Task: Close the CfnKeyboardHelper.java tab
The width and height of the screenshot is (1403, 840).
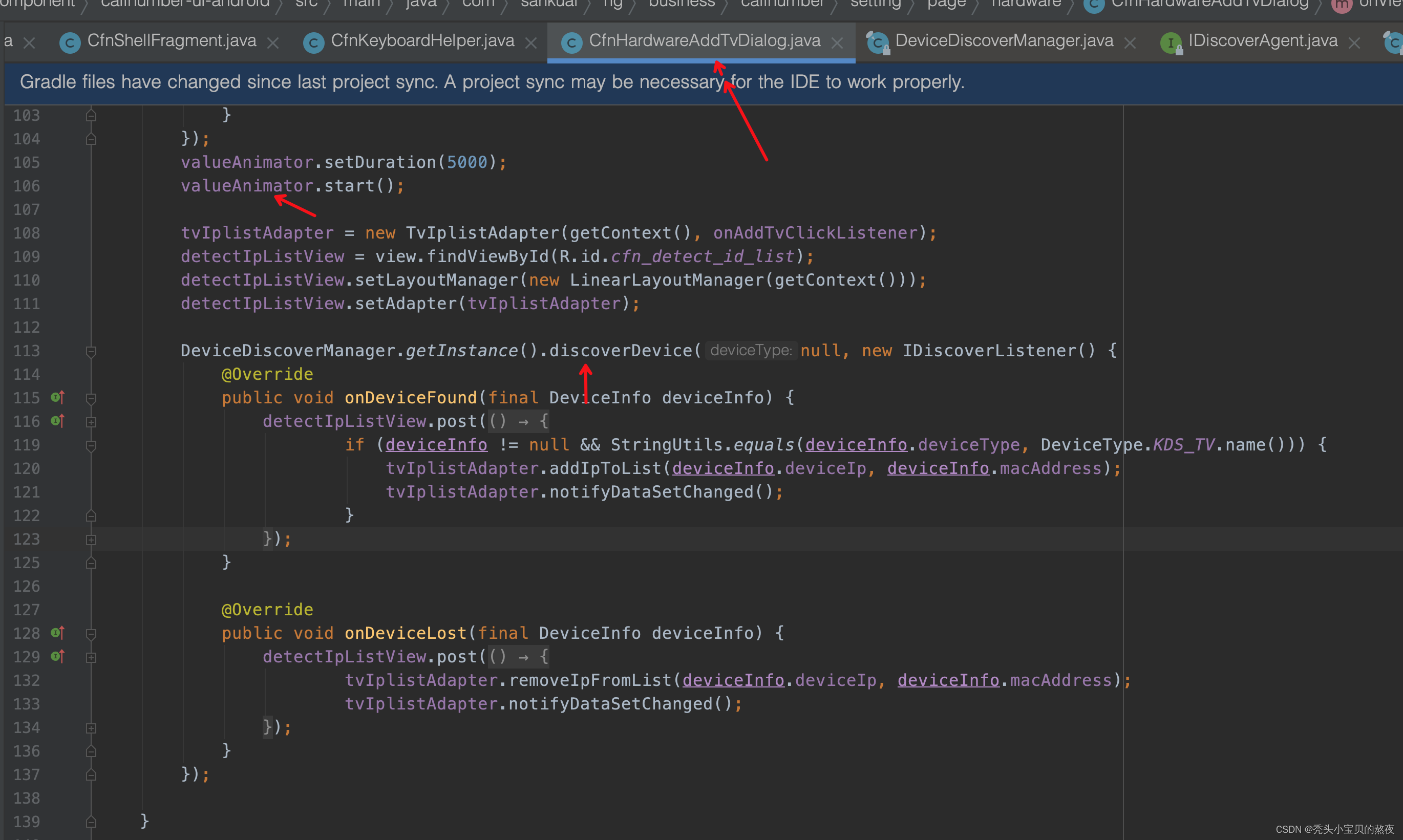Action: coord(530,42)
